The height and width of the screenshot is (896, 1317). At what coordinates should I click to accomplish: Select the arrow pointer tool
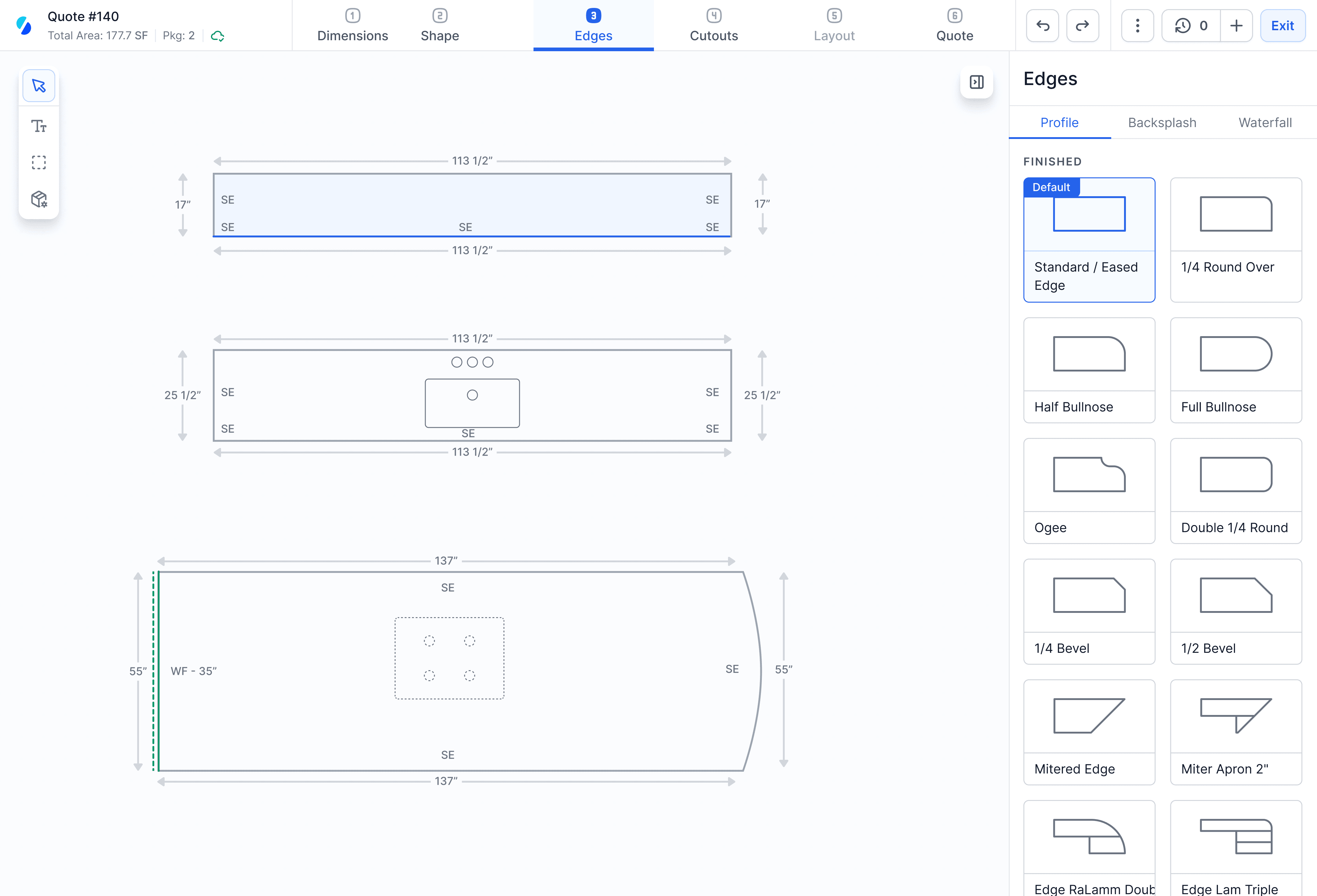click(x=38, y=86)
